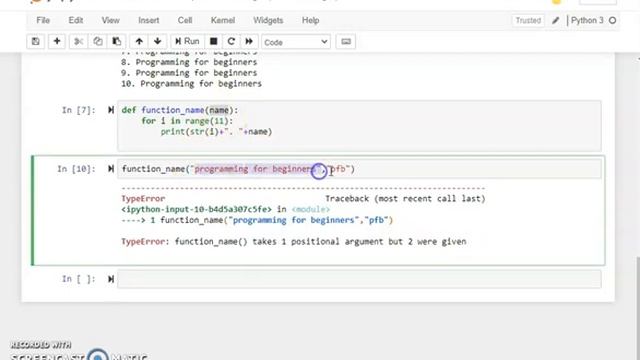Restart the kernel circular arrow icon
The height and width of the screenshot is (360, 640).
click(231, 42)
